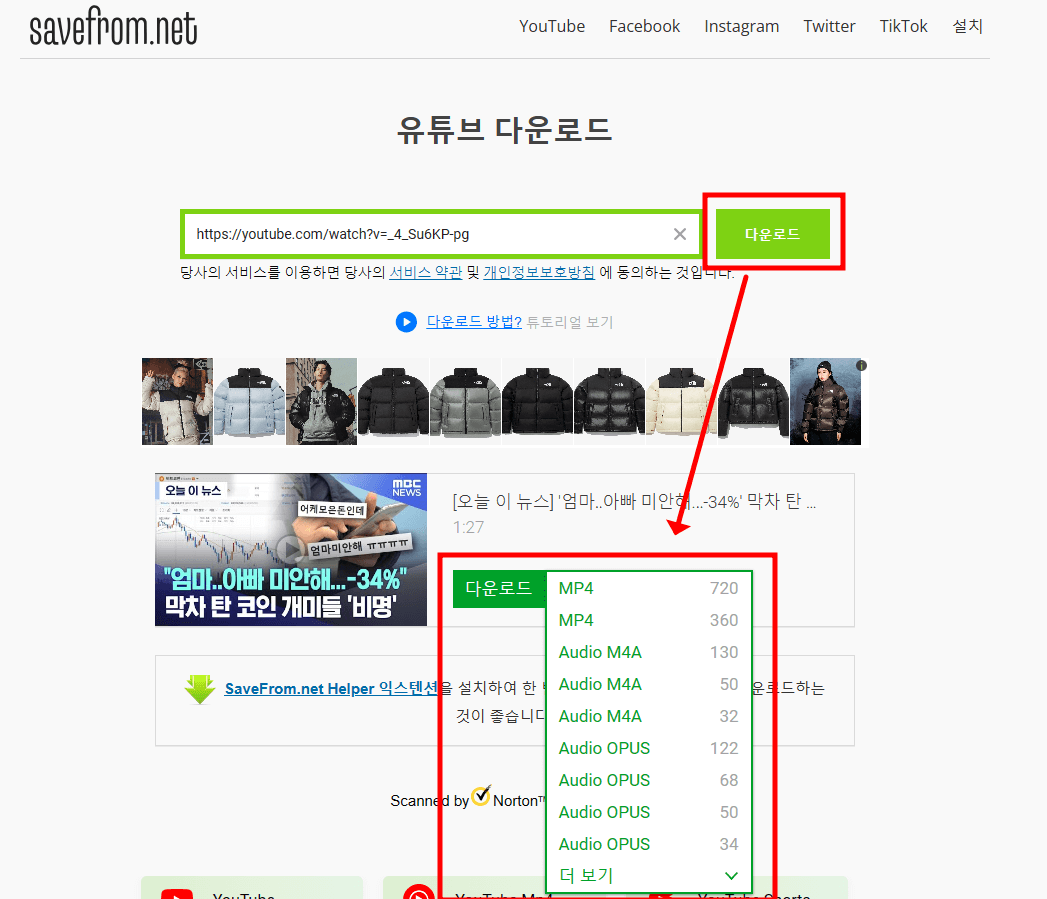Click the video title '[오늘 이 뉴스]'
Viewport: 1047px width, 899px height.
pos(634,502)
